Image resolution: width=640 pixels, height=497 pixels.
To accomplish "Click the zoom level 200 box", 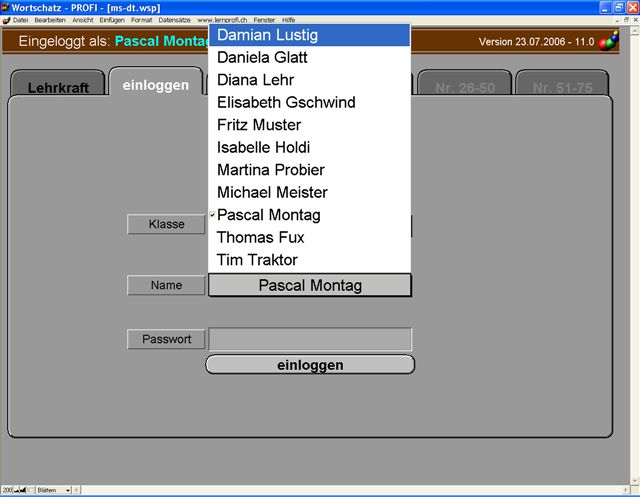I will point(7,490).
